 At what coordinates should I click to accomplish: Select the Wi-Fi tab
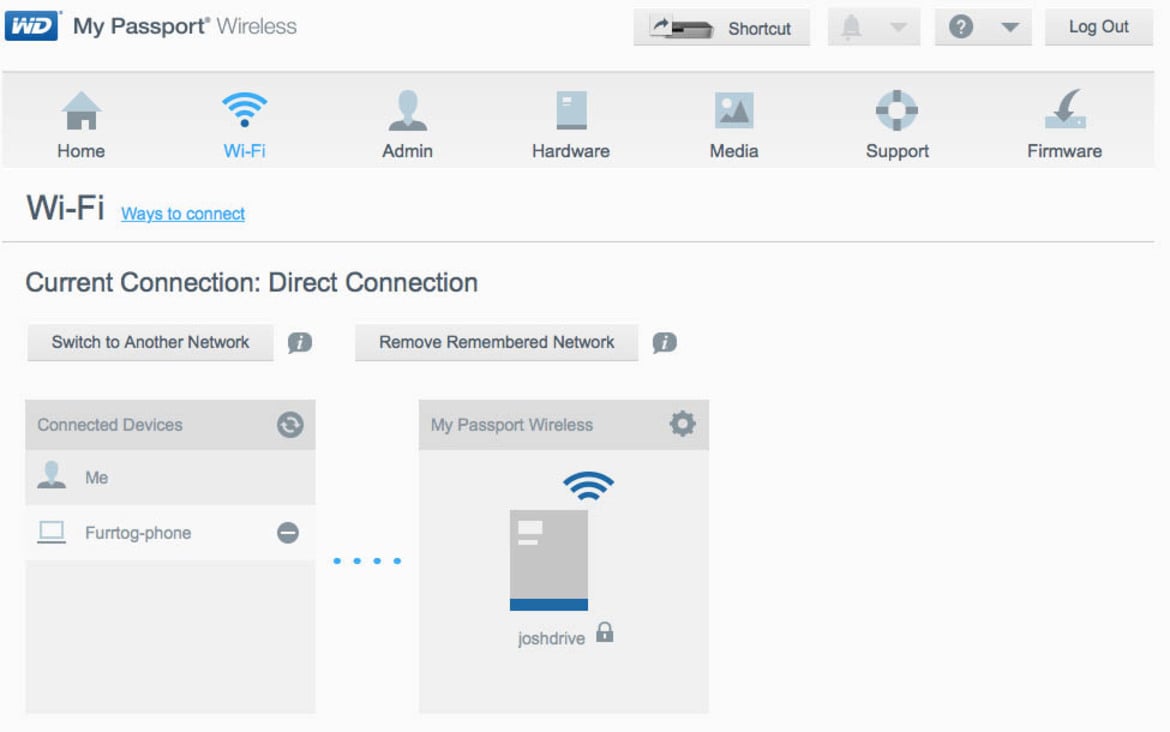click(x=244, y=125)
